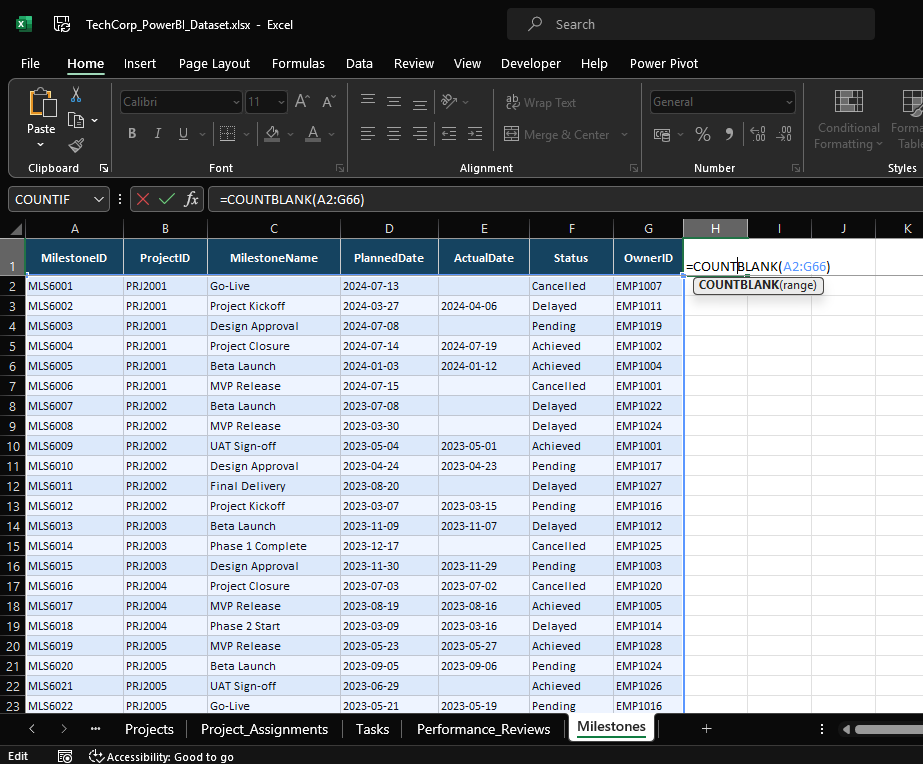The width and height of the screenshot is (923, 764).
Task: Click the Cut scissors icon
Action: (x=76, y=95)
